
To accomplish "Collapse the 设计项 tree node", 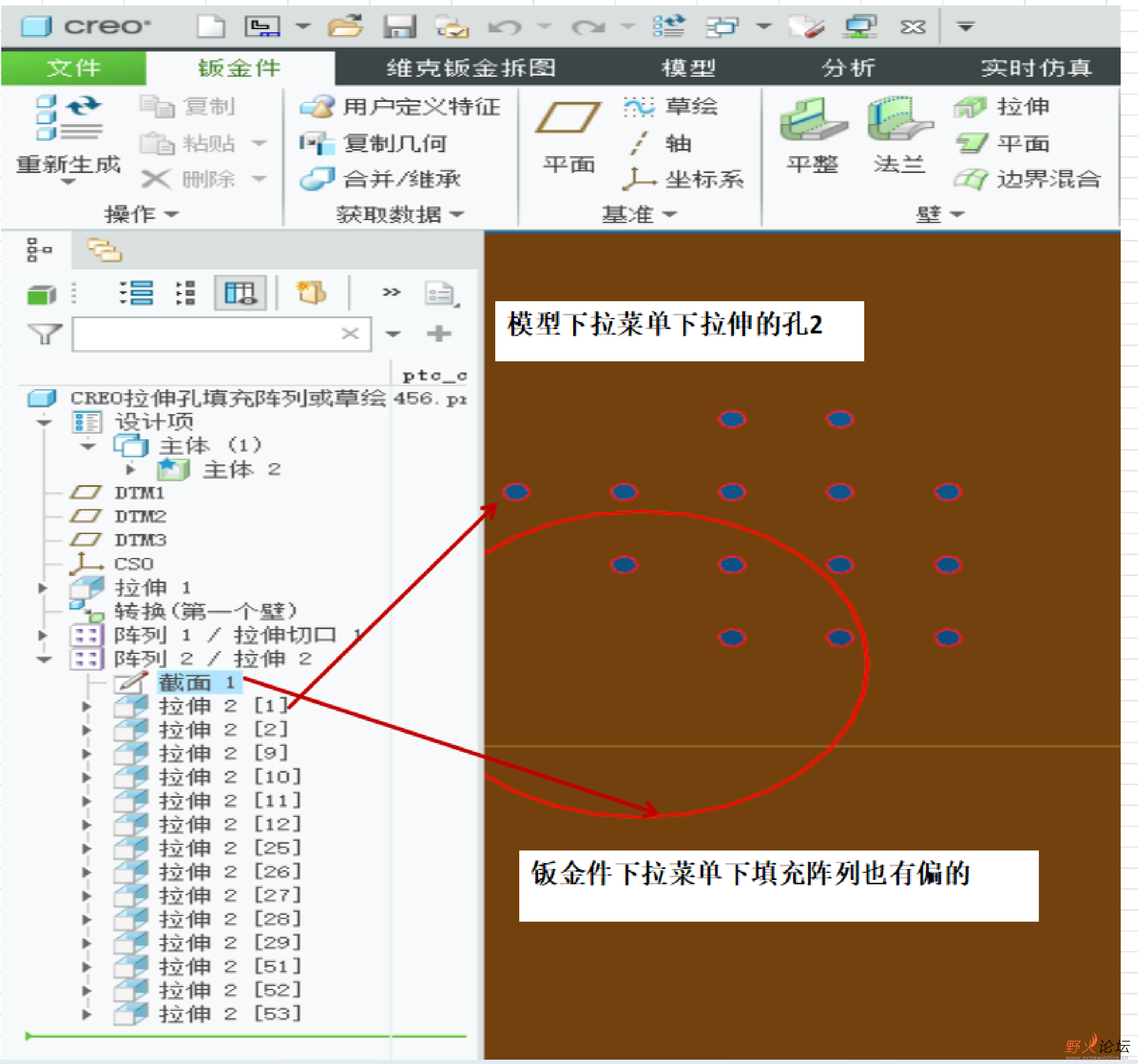I will tap(44, 422).
